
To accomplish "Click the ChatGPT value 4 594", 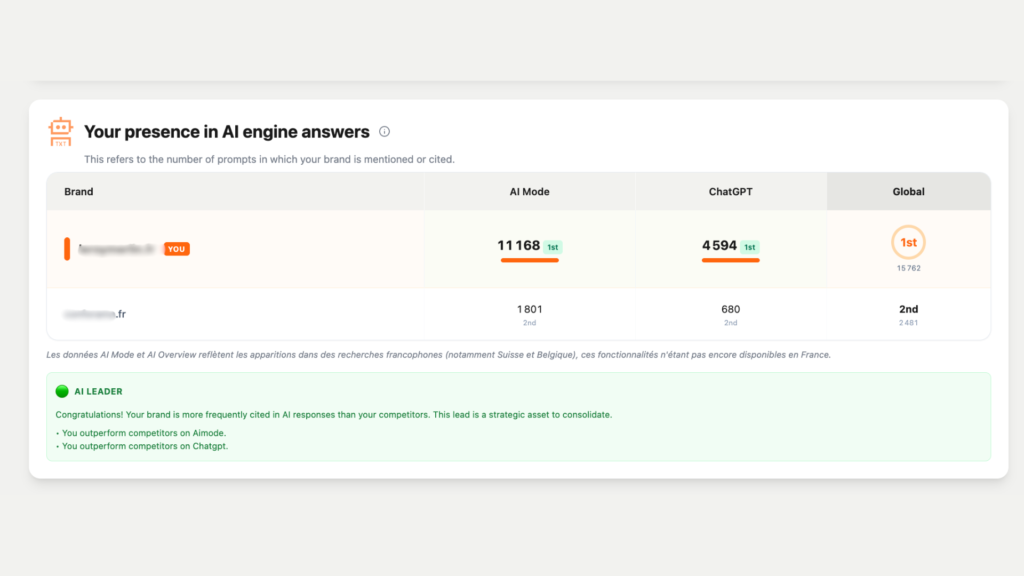I will pyautogui.click(x=719, y=246).
